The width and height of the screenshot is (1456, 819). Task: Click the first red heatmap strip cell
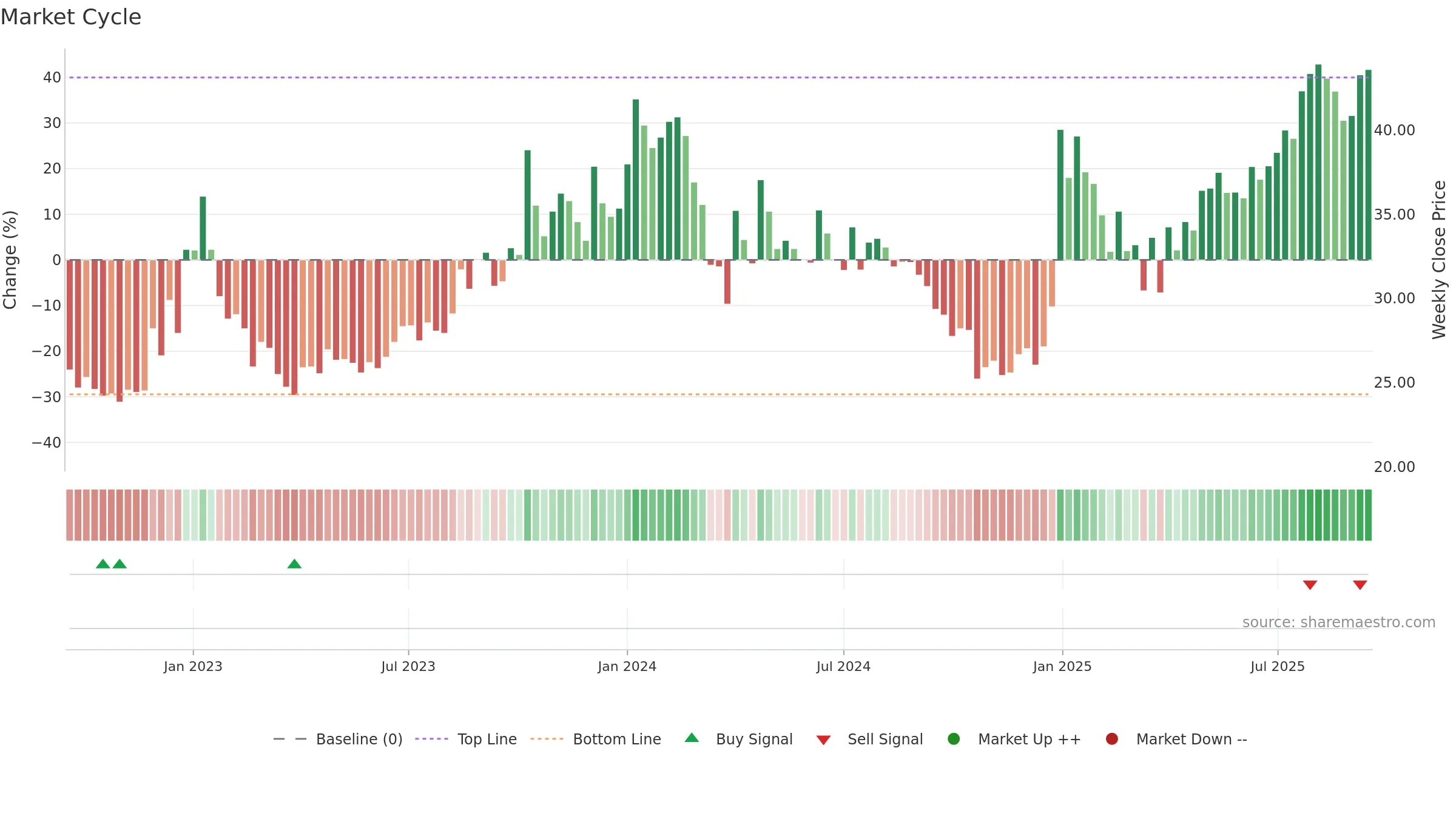[x=70, y=515]
